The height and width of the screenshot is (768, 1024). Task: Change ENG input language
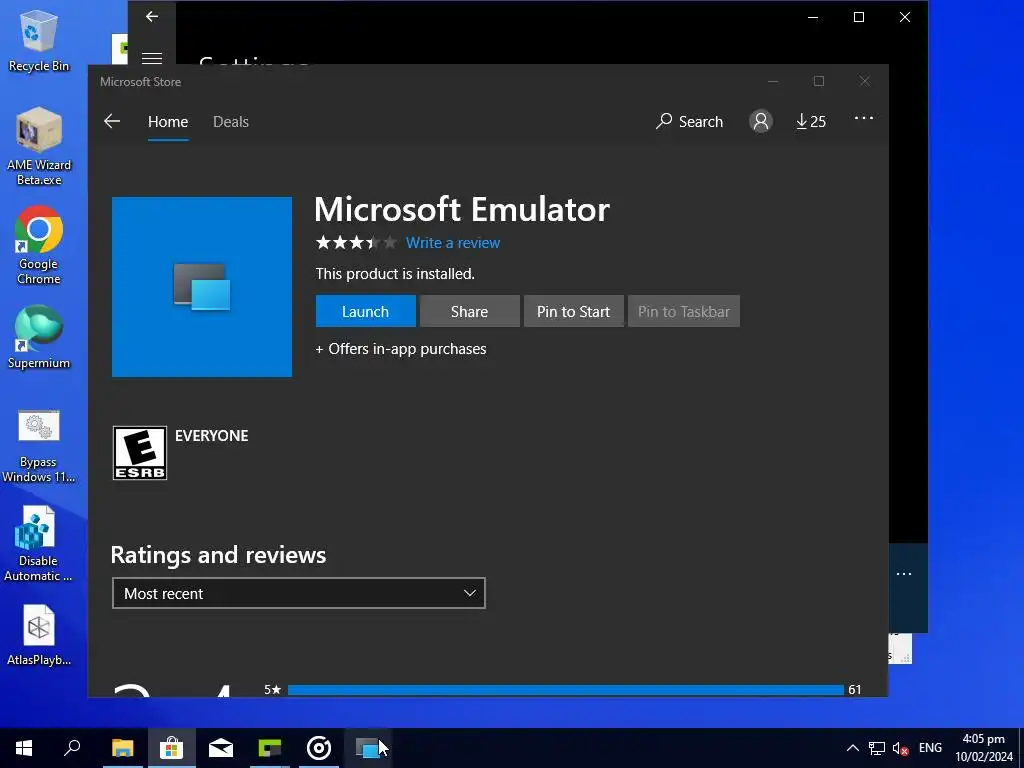930,748
